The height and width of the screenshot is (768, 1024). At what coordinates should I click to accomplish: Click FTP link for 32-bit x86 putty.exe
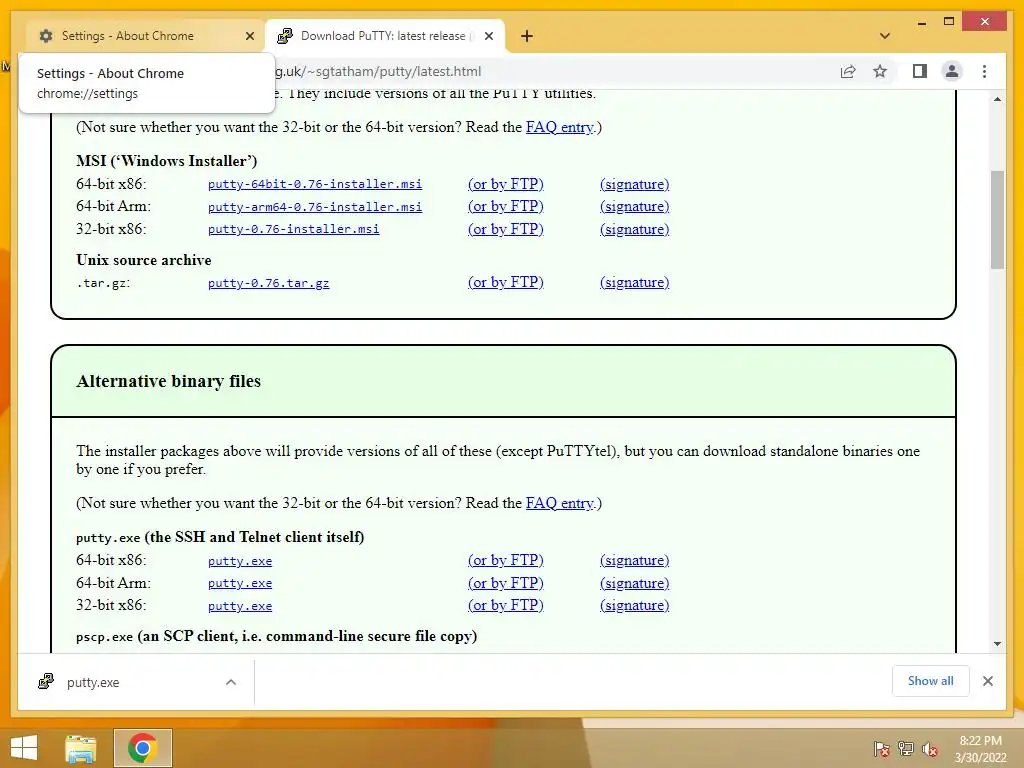pyautogui.click(x=505, y=605)
